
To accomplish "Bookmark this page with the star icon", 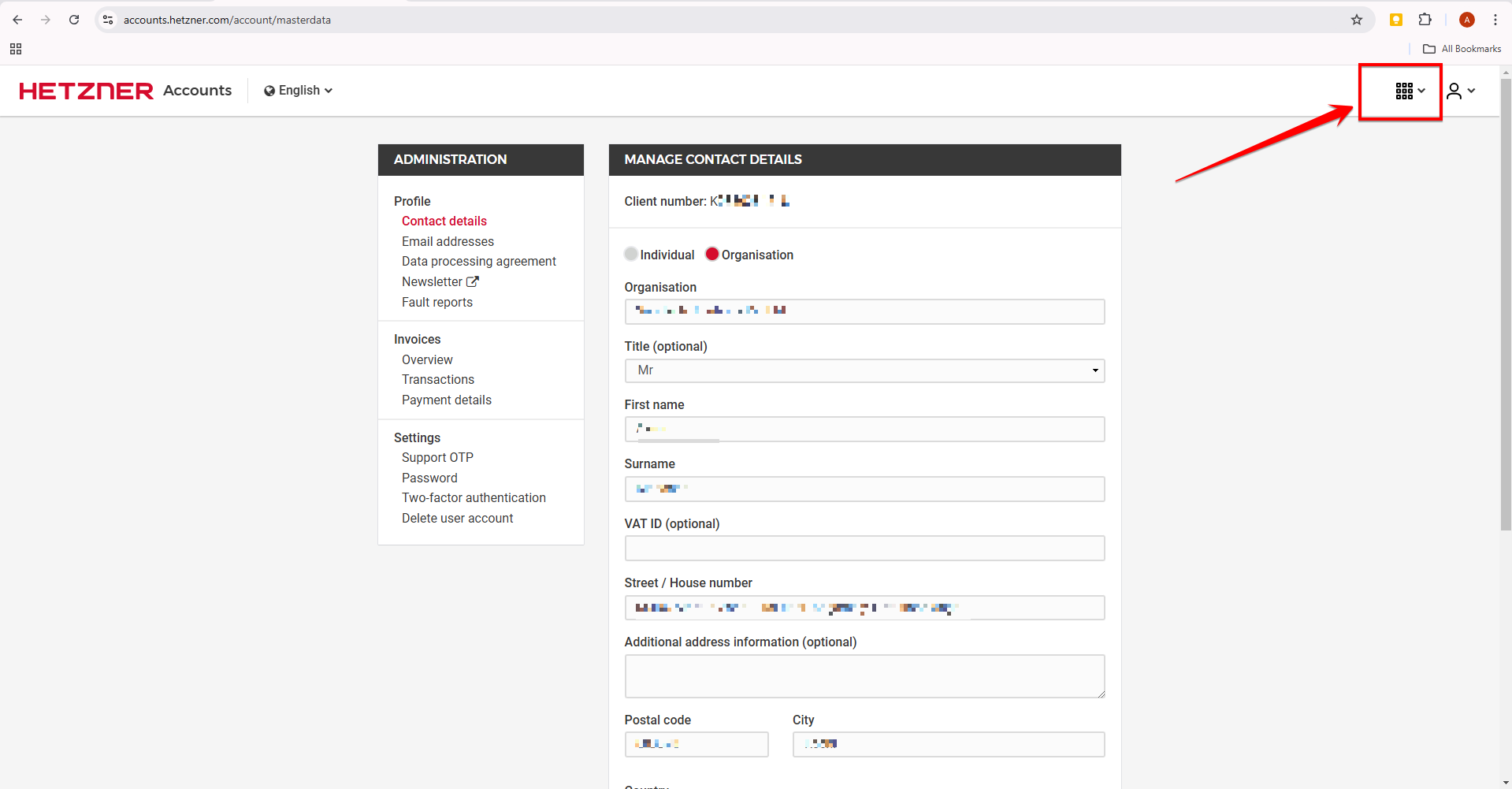I will 1356,20.
